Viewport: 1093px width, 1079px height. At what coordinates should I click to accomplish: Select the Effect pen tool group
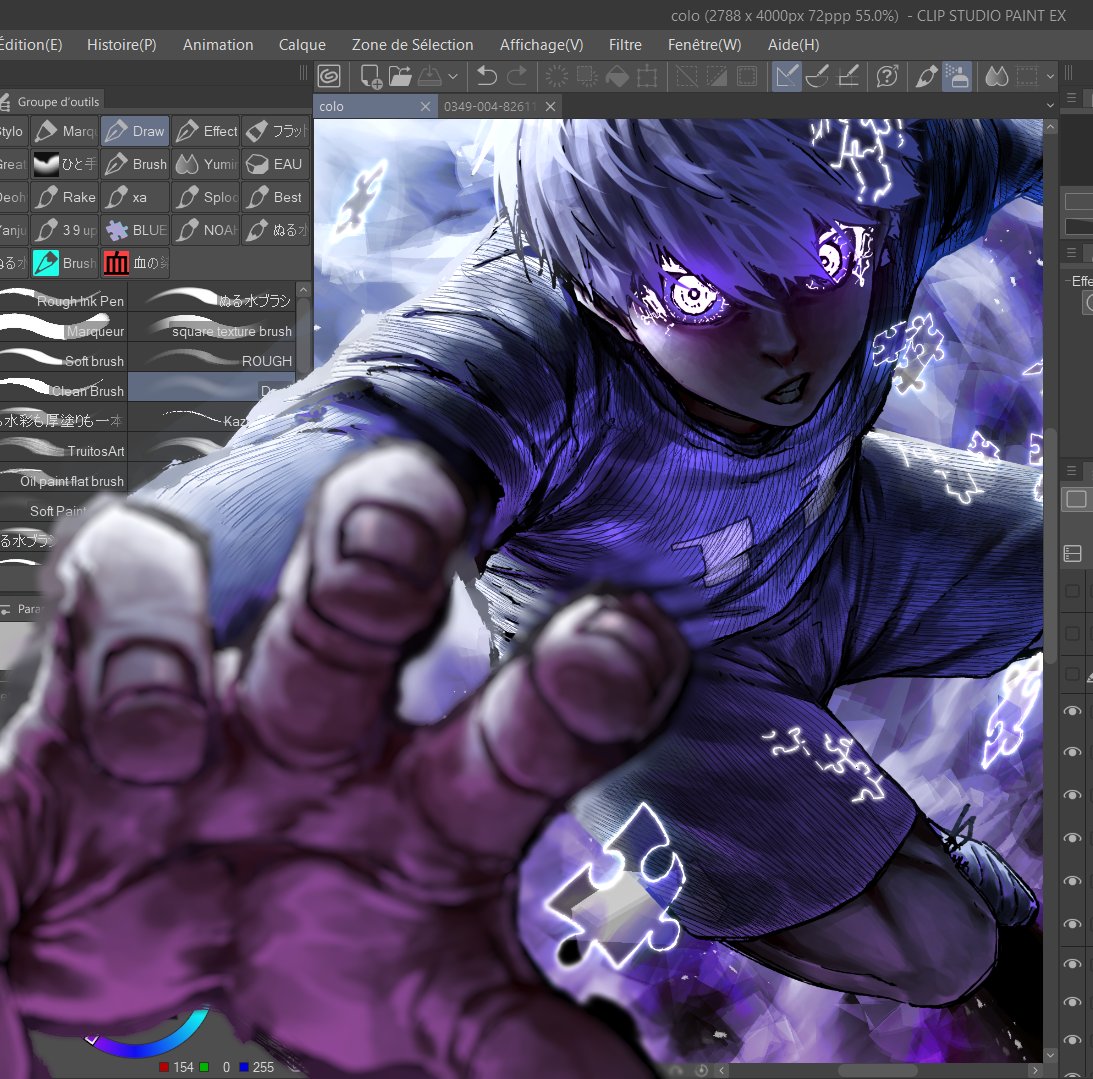[206, 131]
